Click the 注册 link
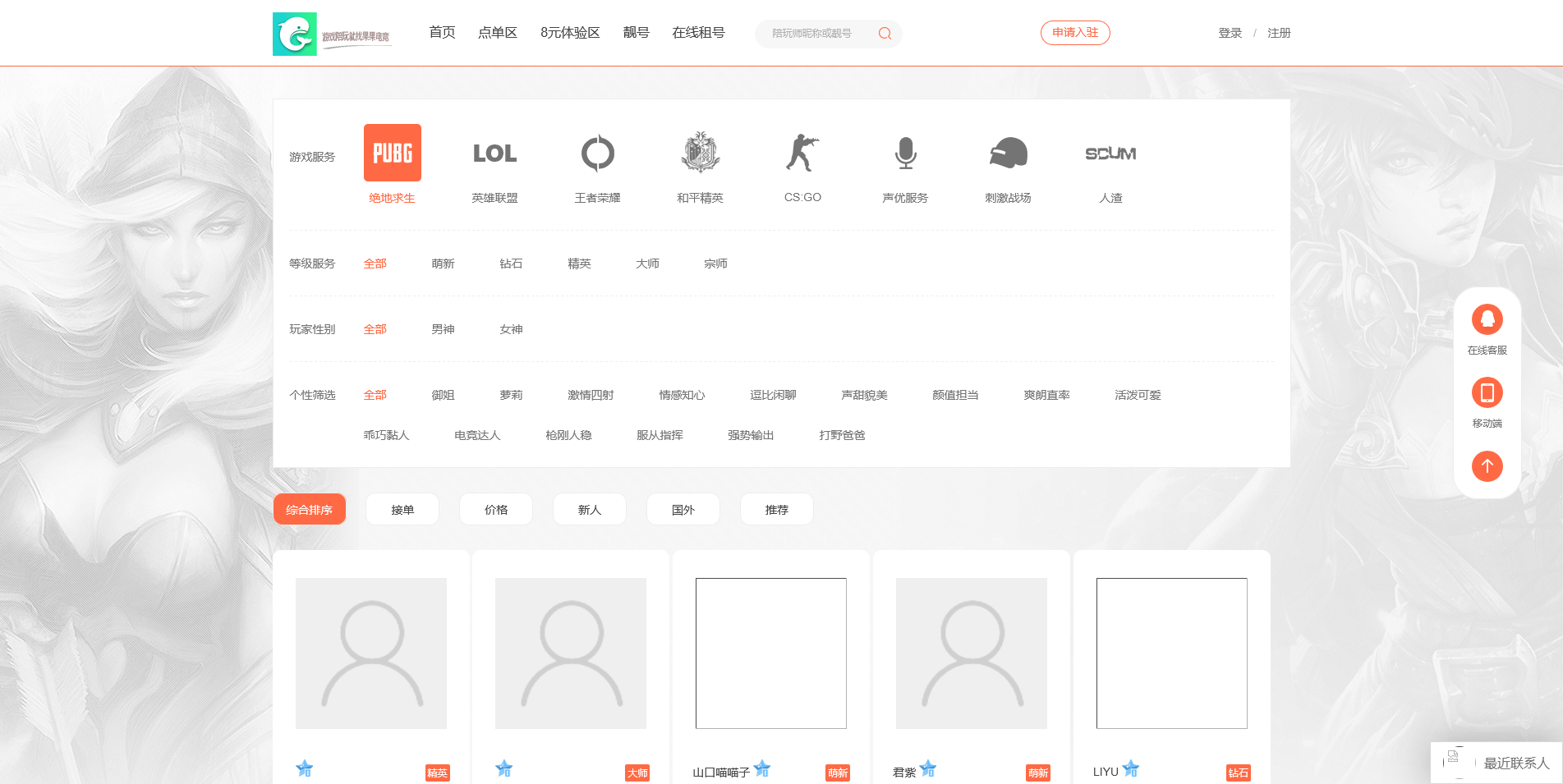The image size is (1563, 784). (x=1279, y=33)
